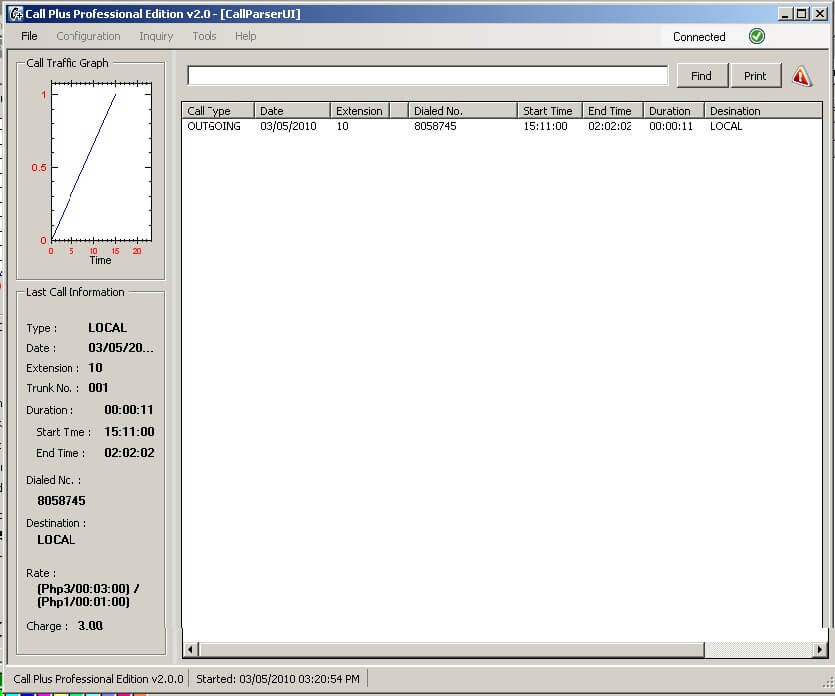The width and height of the screenshot is (835, 696).
Task: Close the Call Plus window
Action: (820, 14)
